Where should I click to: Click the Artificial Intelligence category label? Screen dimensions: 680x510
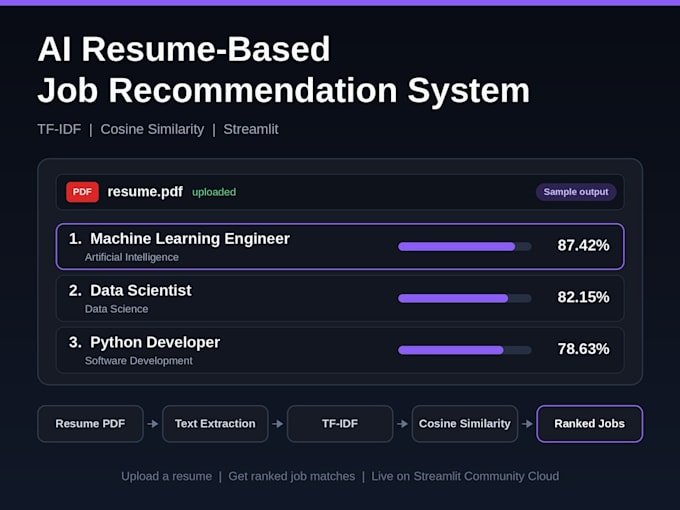coord(132,257)
